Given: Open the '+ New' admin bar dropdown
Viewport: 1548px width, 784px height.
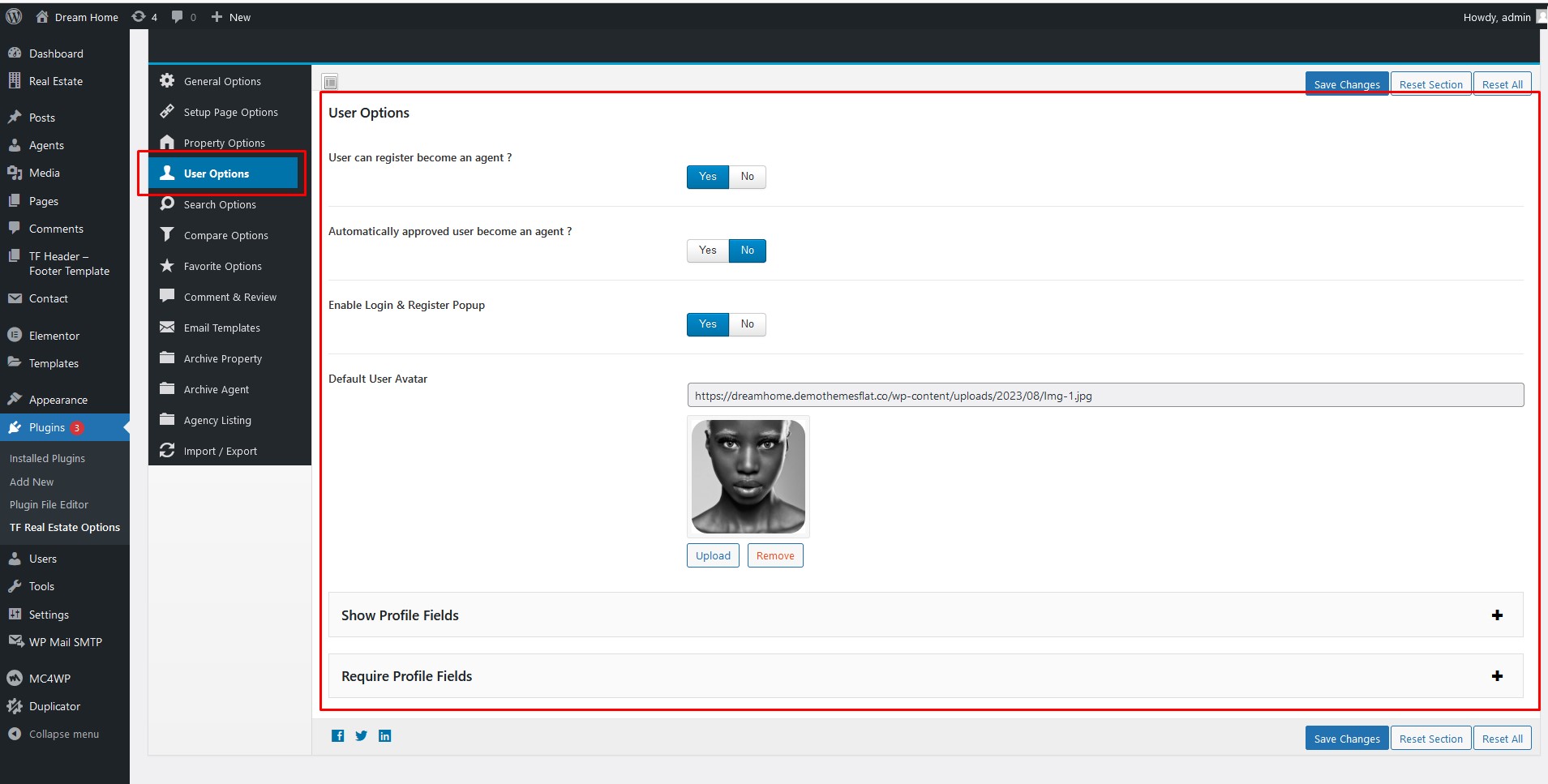Looking at the screenshot, I should point(231,17).
